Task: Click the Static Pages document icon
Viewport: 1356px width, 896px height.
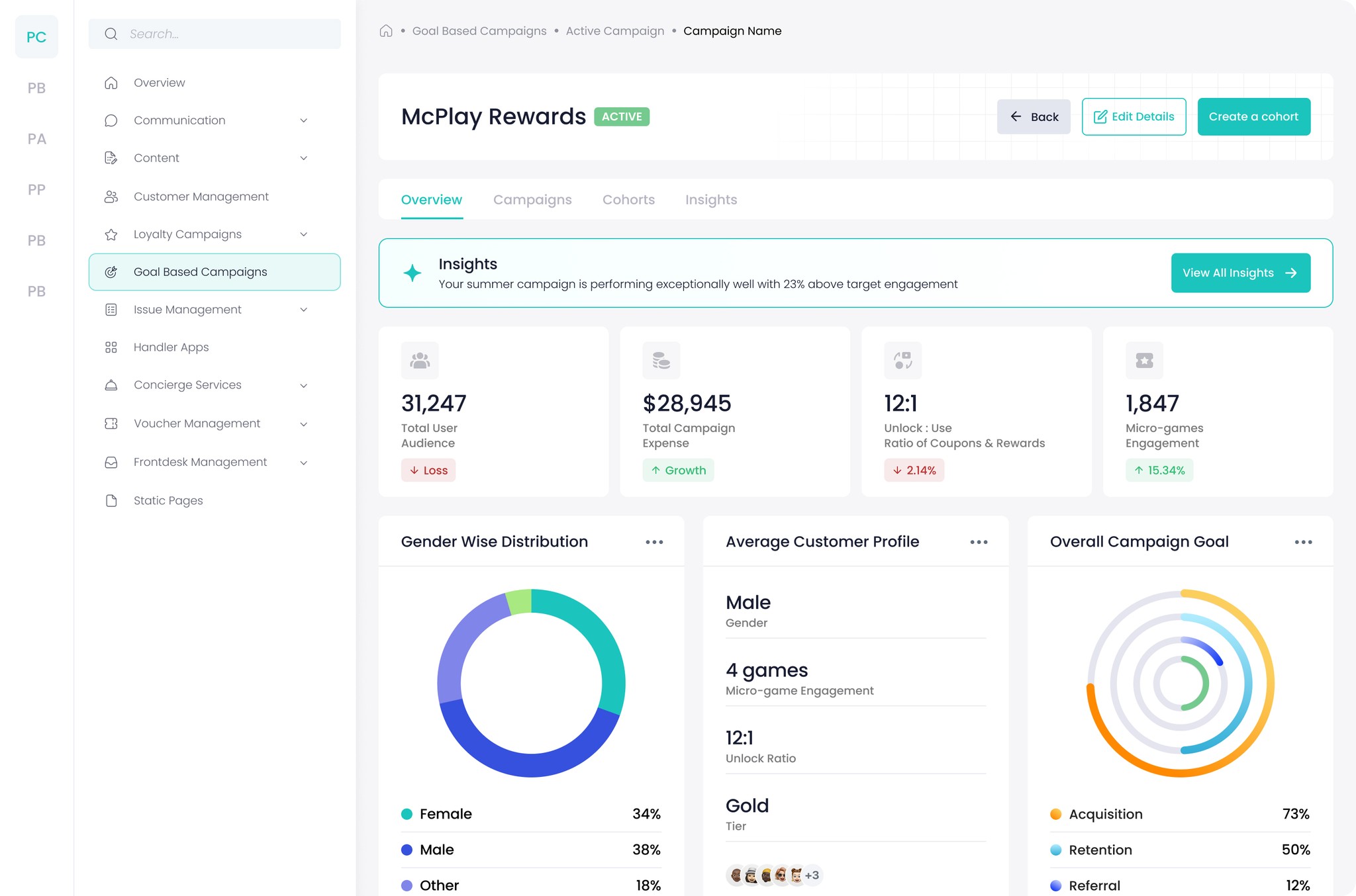Action: coord(111,501)
